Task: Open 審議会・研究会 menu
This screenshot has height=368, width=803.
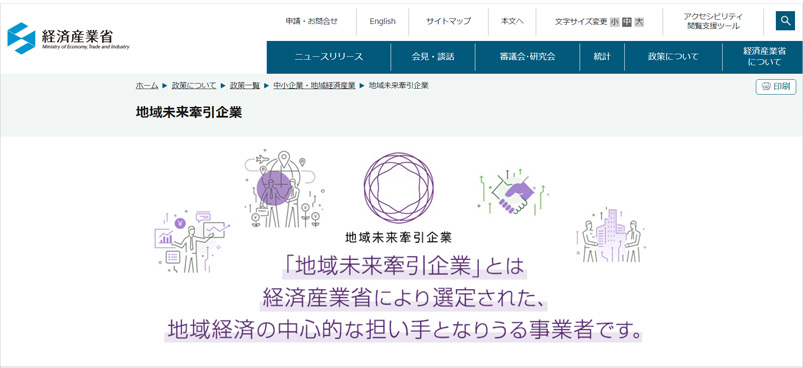Action: 527,57
